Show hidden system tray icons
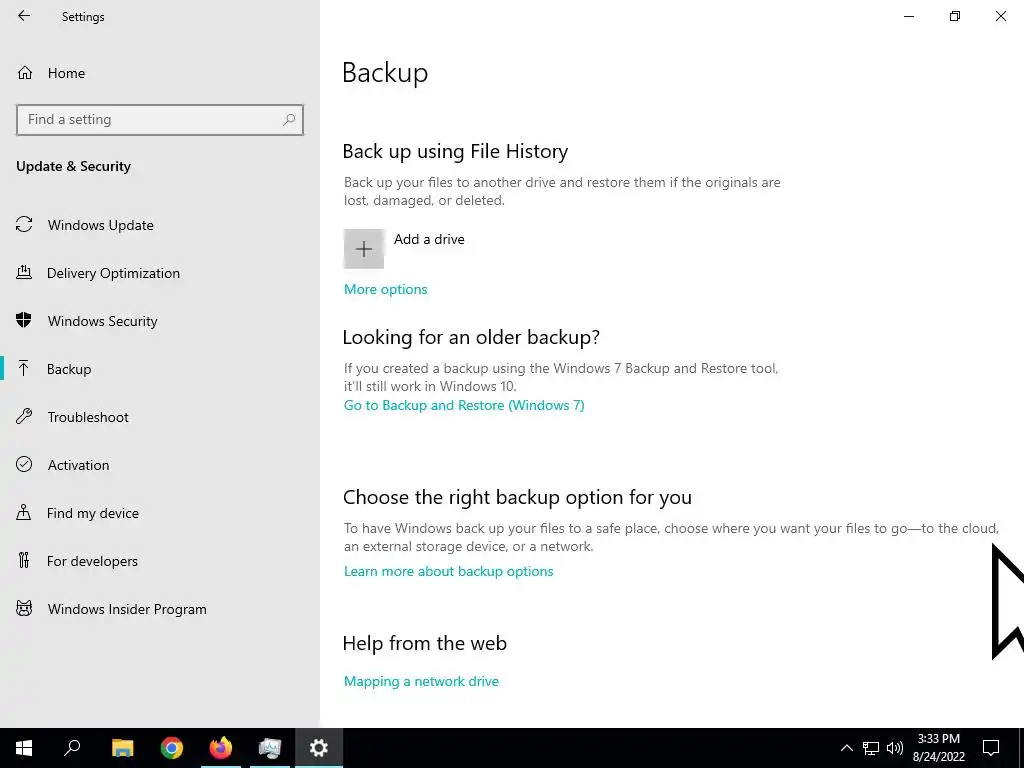1024x768 pixels. coord(846,748)
